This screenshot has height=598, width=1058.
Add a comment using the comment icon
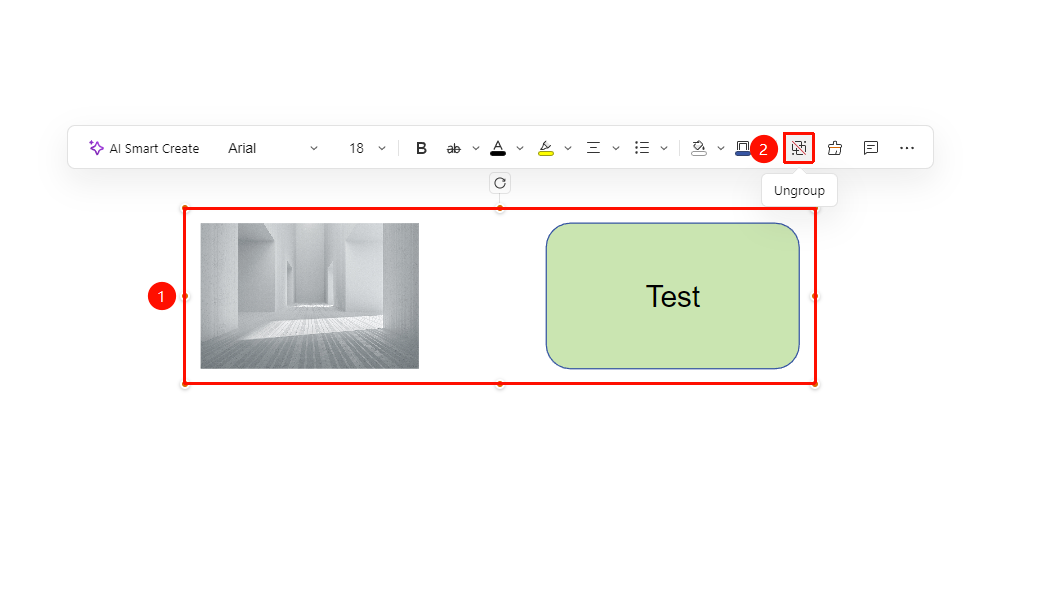[871, 148]
